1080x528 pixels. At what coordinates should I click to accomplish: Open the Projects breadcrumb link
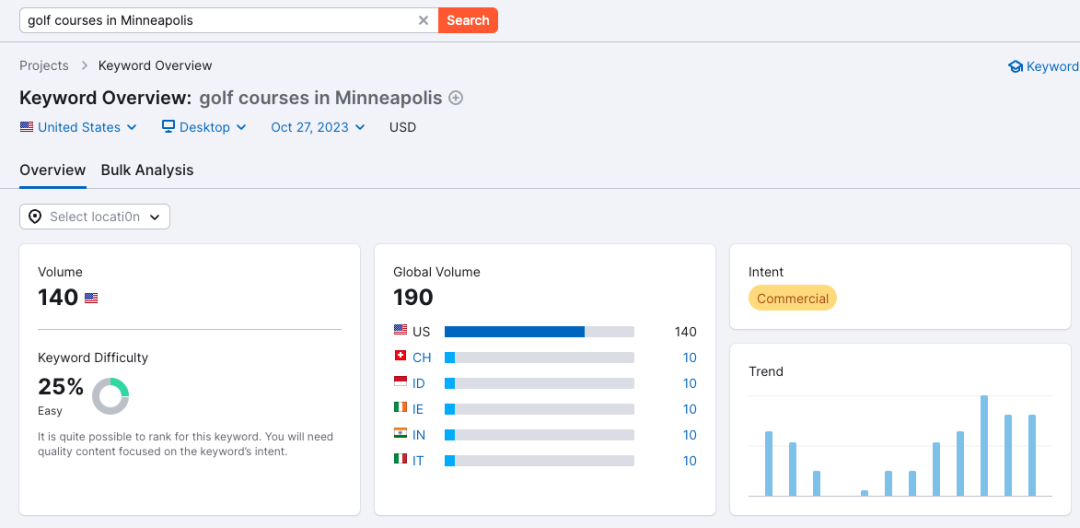point(44,66)
